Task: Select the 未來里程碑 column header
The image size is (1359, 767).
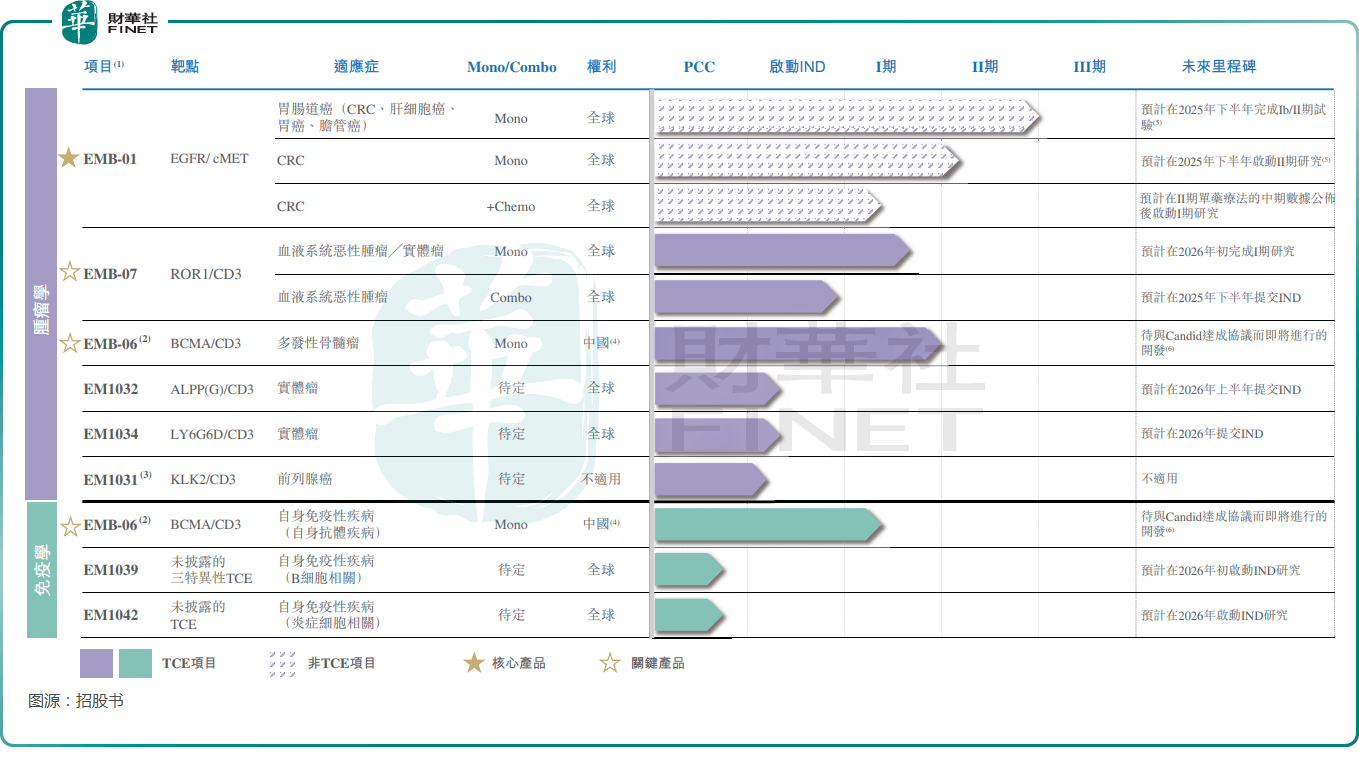Action: (1218, 66)
